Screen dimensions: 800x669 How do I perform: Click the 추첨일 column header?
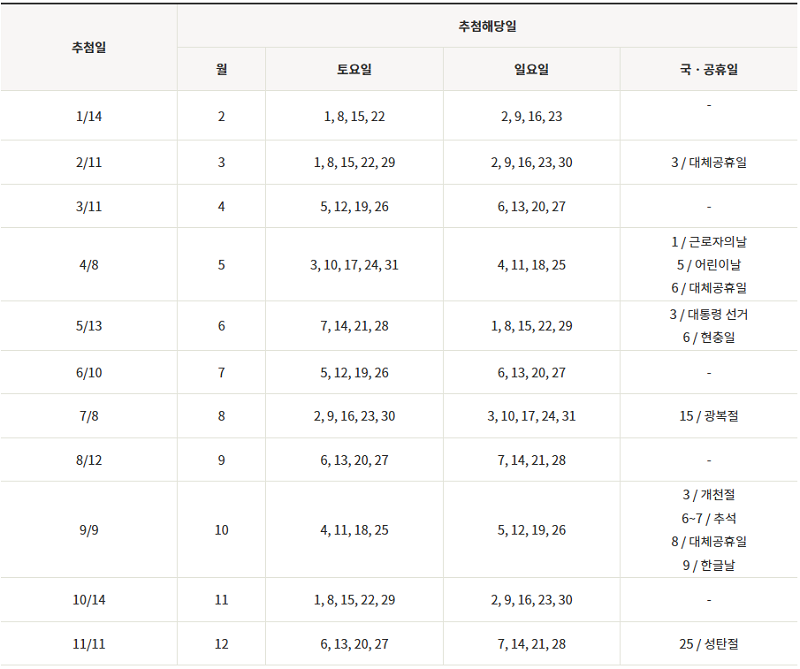point(88,48)
